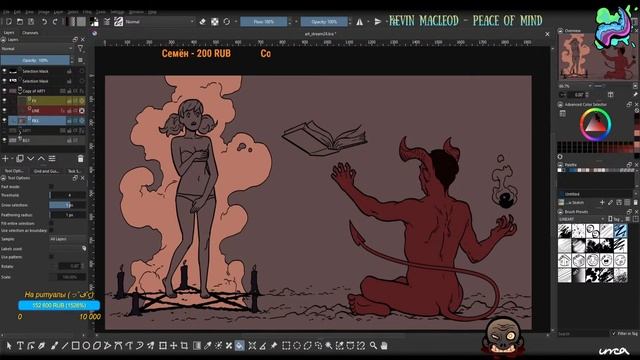This screenshot has width=640, height=360.
Task: Click the Duplicate Layer icon
Action: 20,158
